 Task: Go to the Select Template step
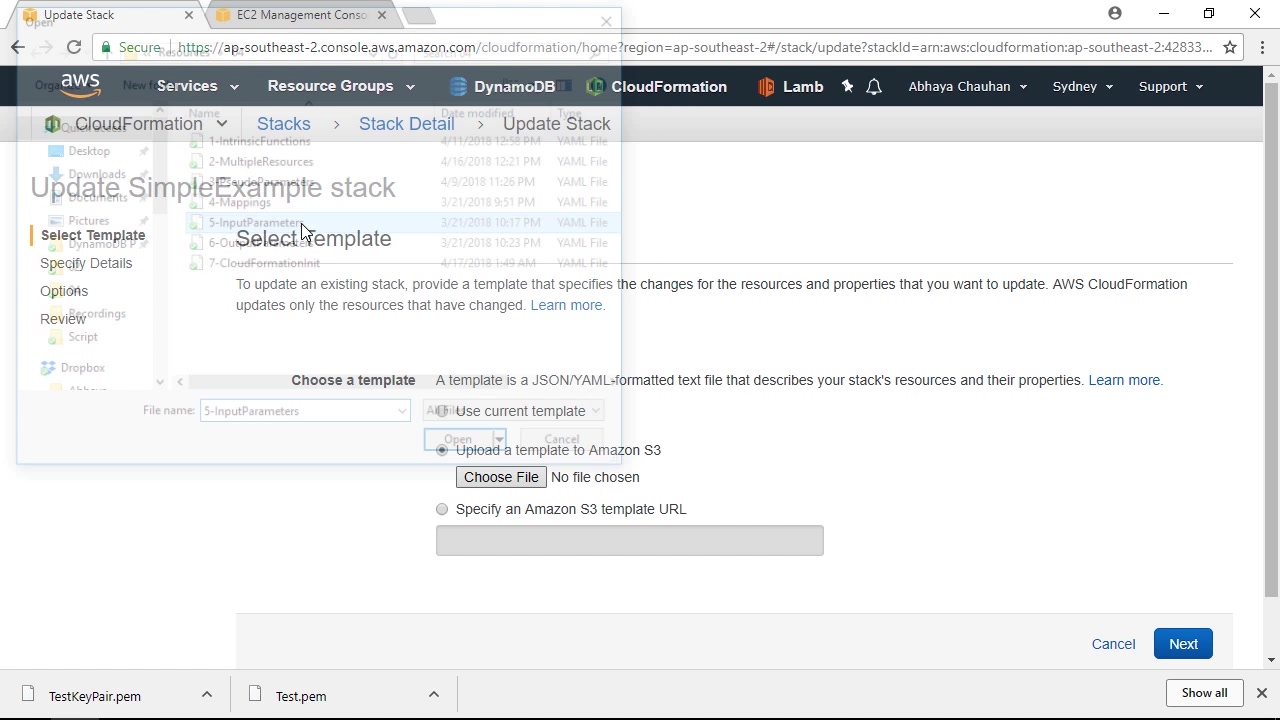tap(93, 236)
